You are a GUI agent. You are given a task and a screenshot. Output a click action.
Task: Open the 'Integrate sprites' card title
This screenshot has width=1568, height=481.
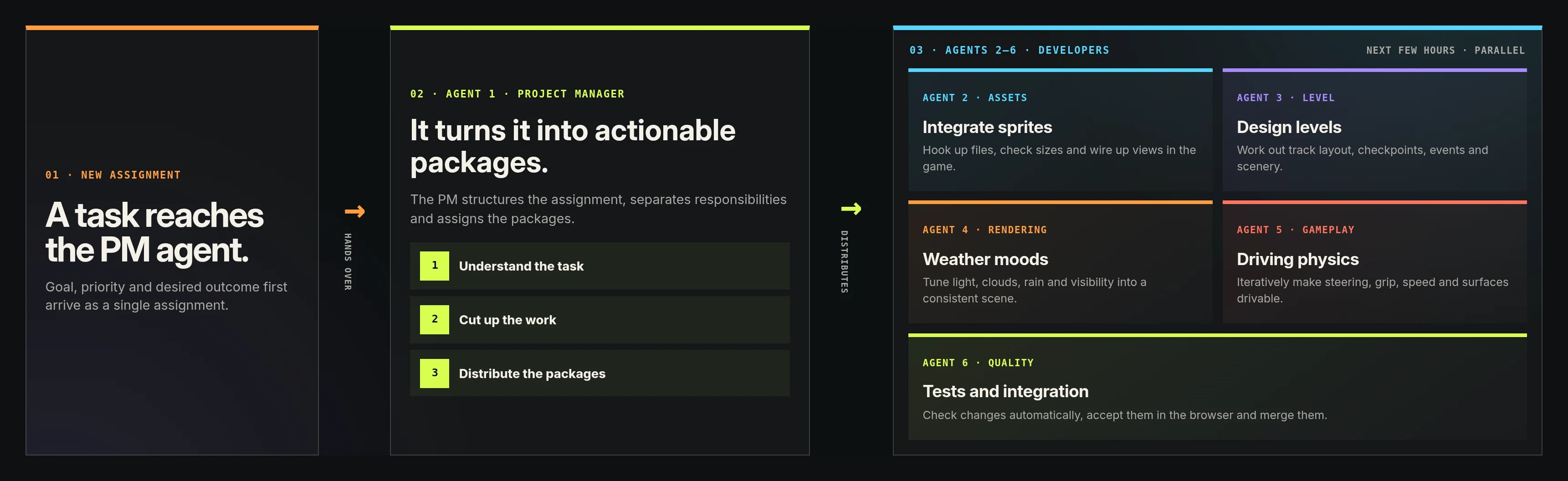click(987, 127)
